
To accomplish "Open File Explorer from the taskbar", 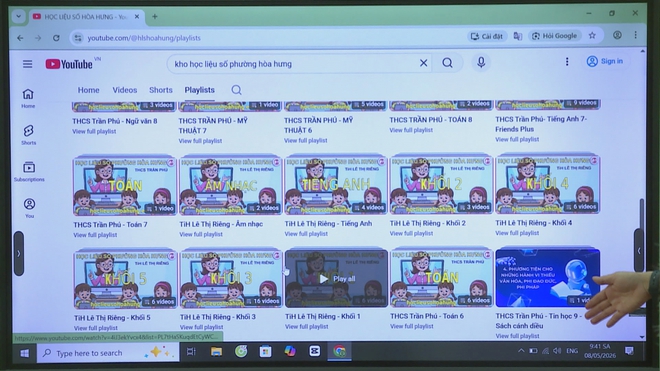I will pos(216,352).
